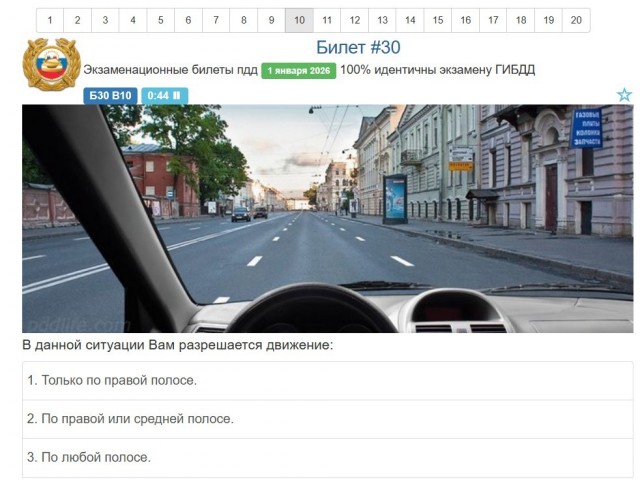Open the road situation image
Image resolution: width=640 pixels, height=480 pixels.
coord(328,219)
